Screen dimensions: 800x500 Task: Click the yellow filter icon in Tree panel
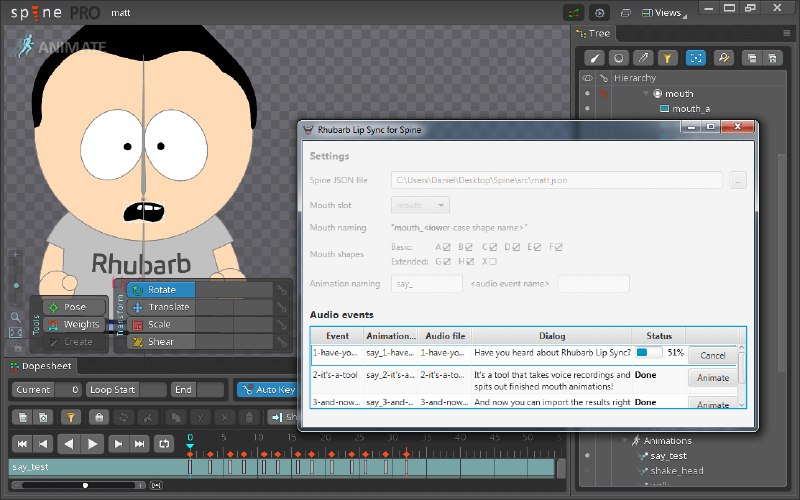[x=667, y=58]
